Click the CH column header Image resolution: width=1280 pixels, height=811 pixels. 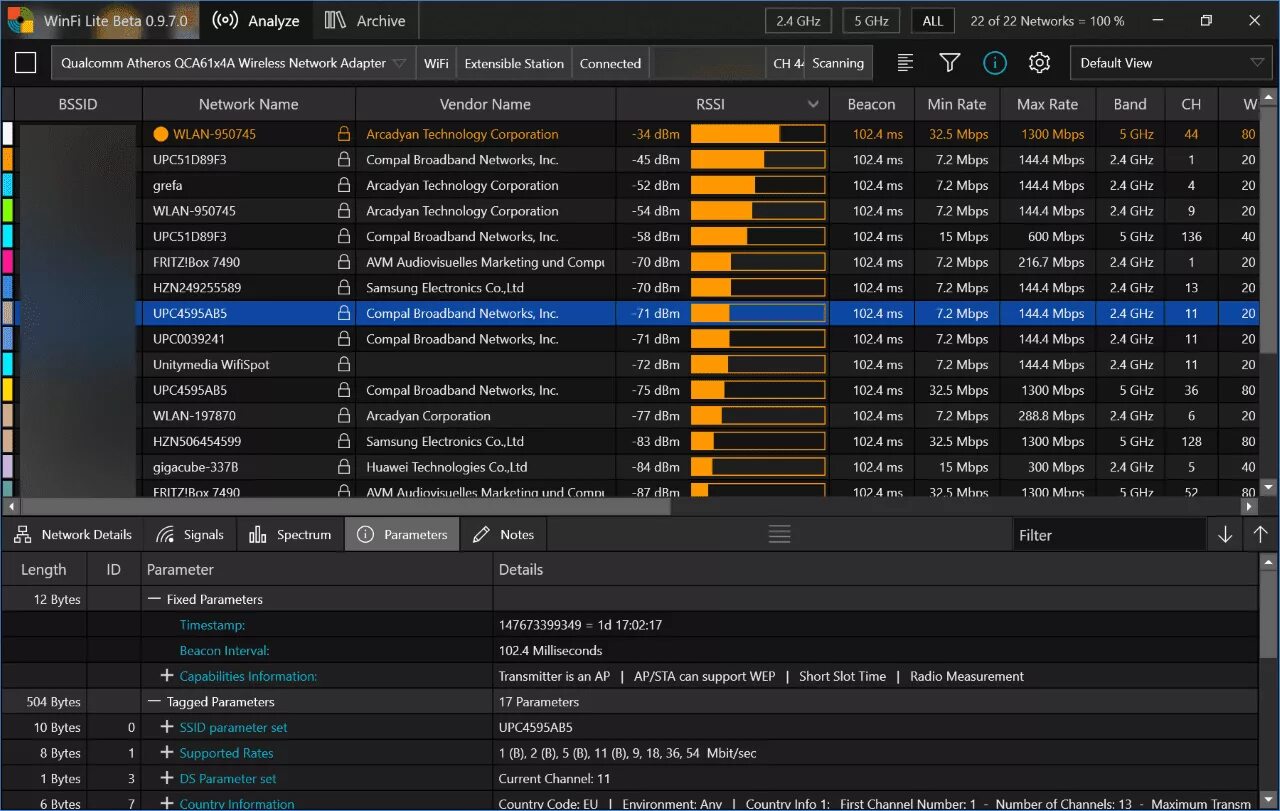(1191, 104)
